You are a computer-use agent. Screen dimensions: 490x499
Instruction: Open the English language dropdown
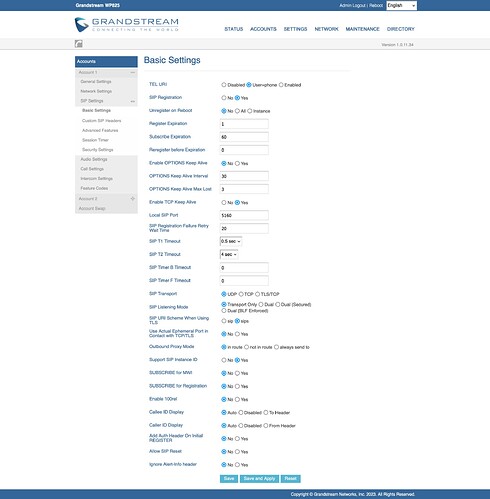pos(401,5)
